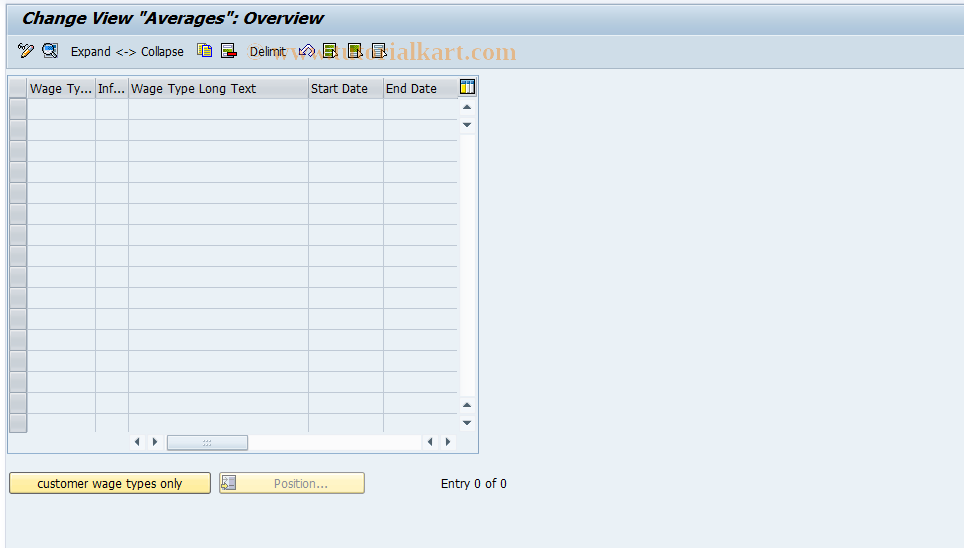Click Expand <-> Collapse toolbar button
Image resolution: width=964 pixels, height=548 pixels.
pos(127,52)
